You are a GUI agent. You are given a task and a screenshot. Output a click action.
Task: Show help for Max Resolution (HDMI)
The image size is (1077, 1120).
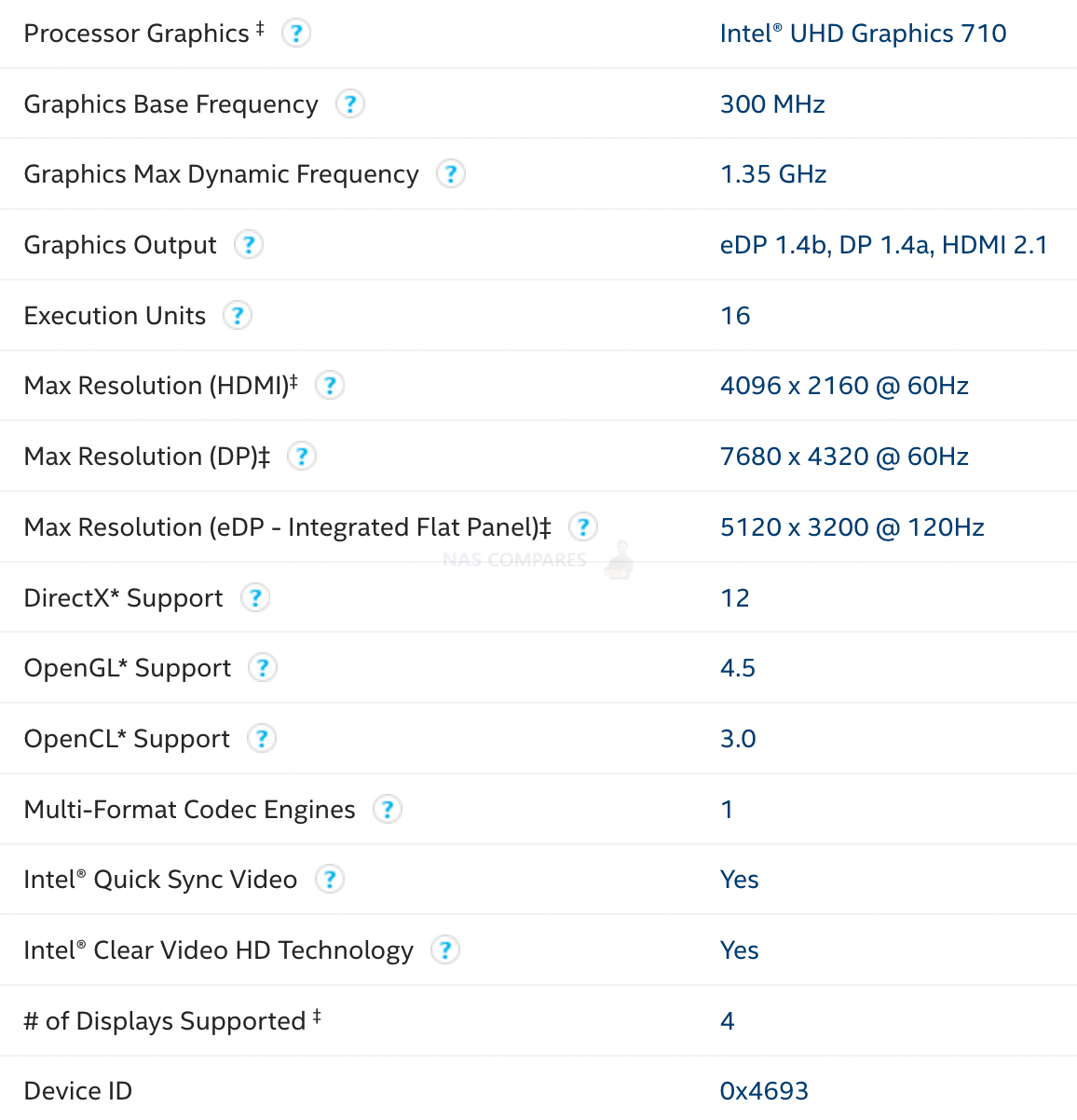[329, 385]
